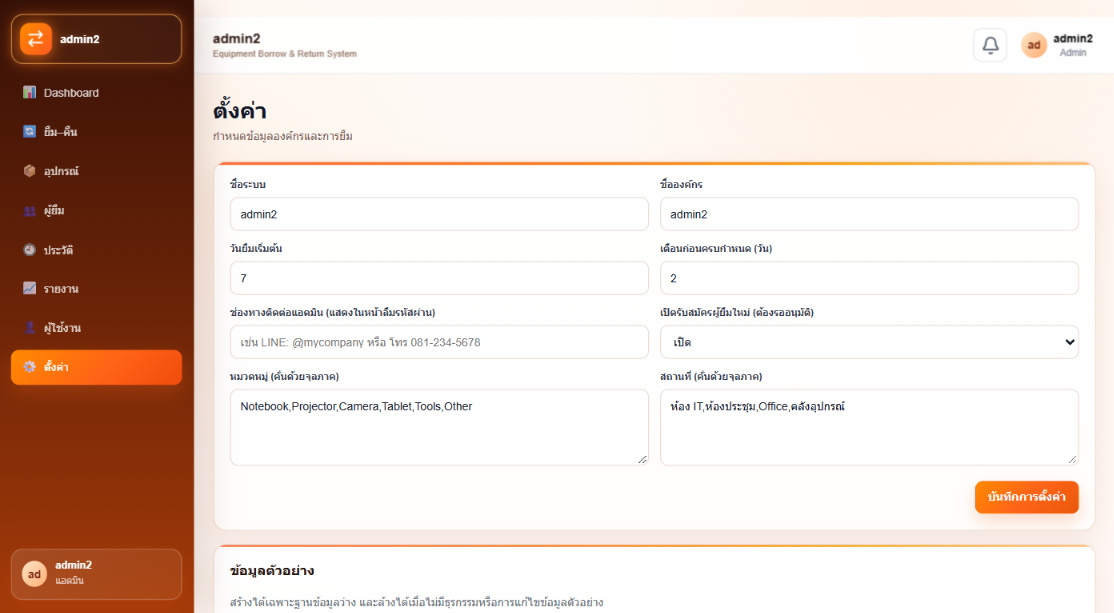
Task: Focus the เตือนก่อนครบกำหนด (วัน) field
Action: 869,278
